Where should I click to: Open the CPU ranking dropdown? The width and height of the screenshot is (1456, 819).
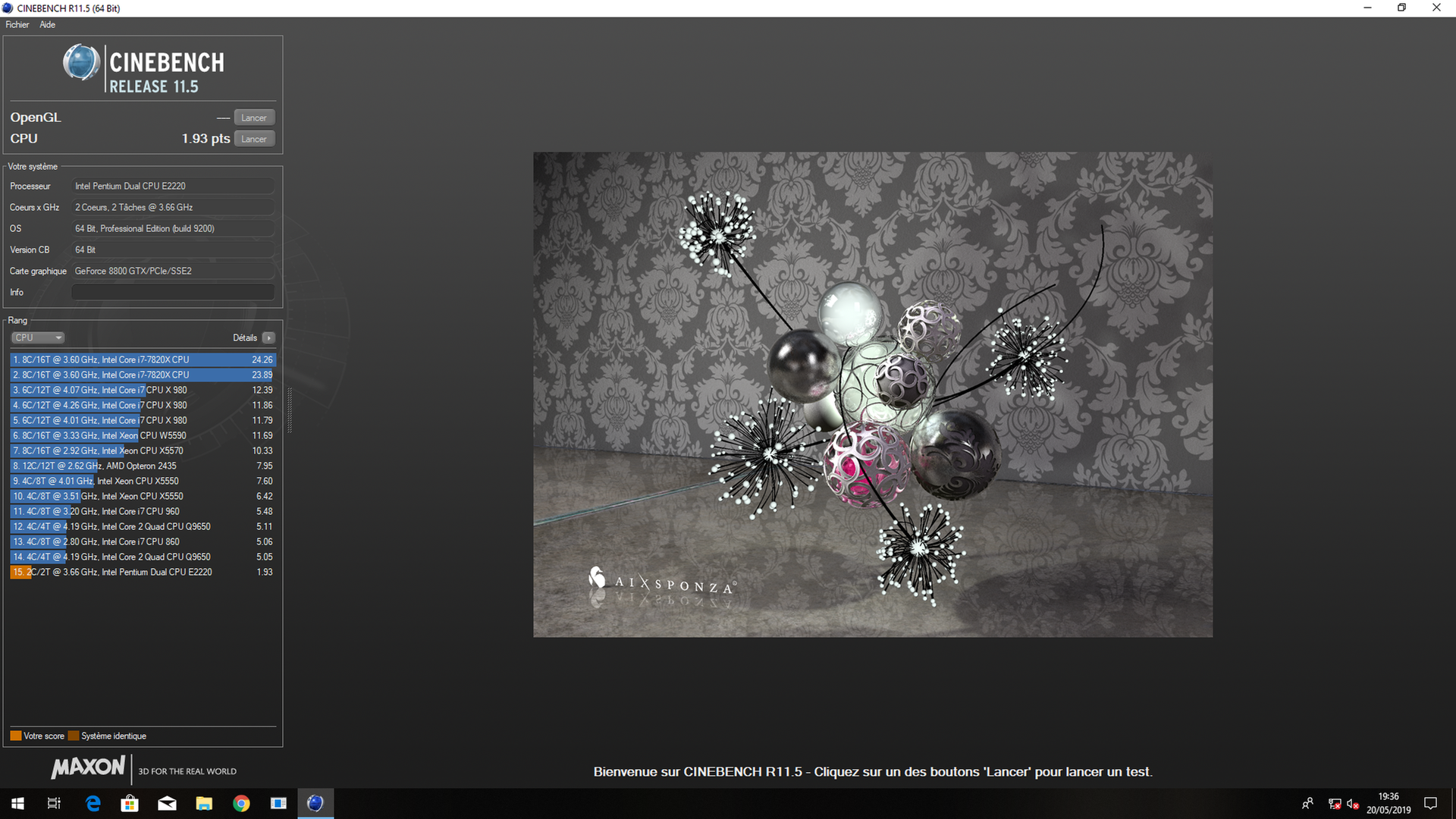tap(37, 337)
